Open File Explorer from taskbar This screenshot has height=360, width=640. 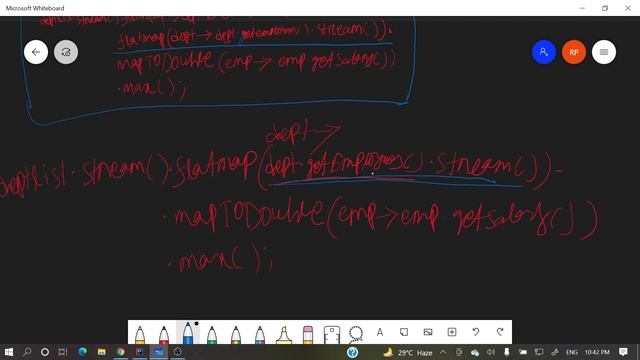(x=102, y=352)
